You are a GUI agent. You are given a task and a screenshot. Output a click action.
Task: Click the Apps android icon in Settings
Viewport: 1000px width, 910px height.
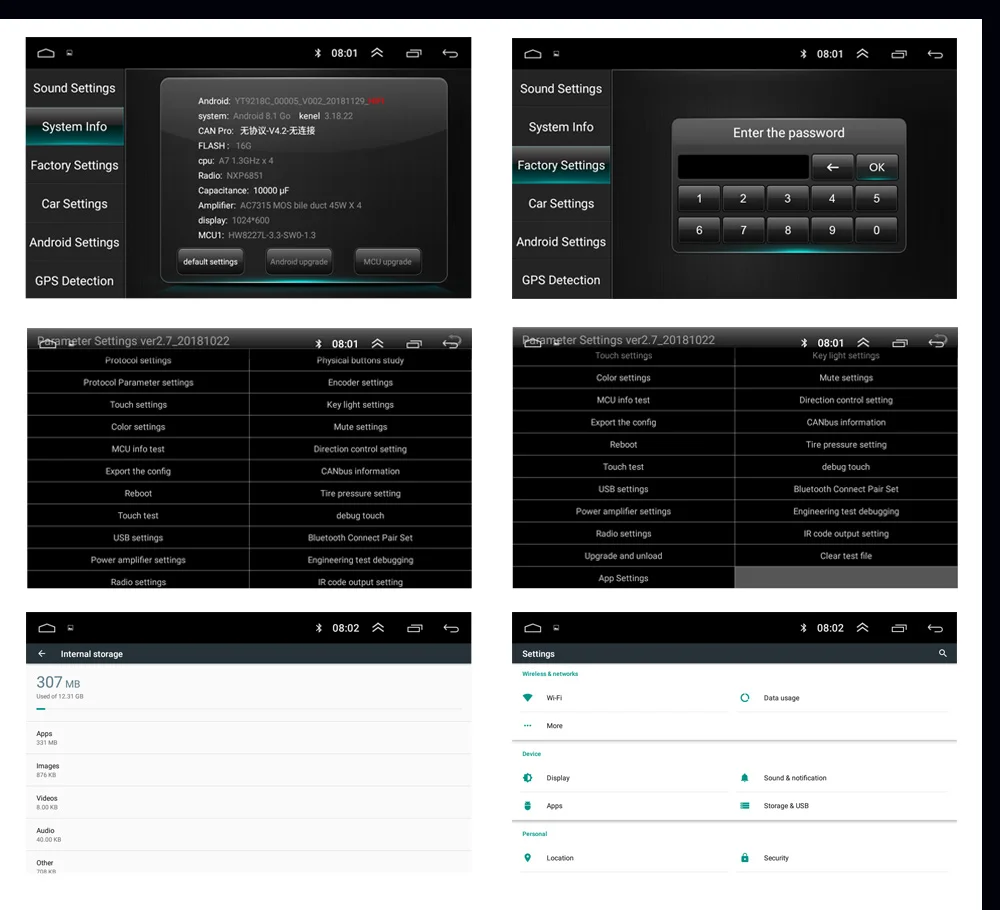(527, 806)
